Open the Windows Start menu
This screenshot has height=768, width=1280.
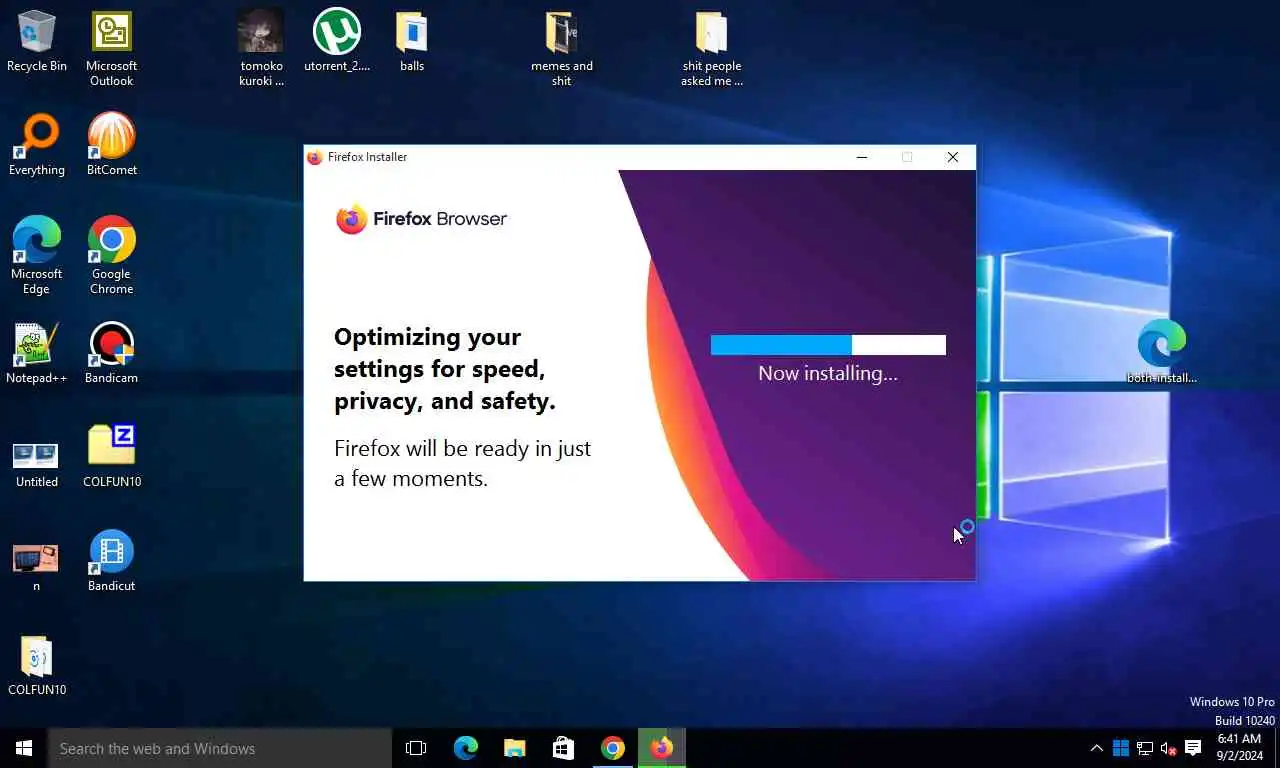click(x=24, y=748)
